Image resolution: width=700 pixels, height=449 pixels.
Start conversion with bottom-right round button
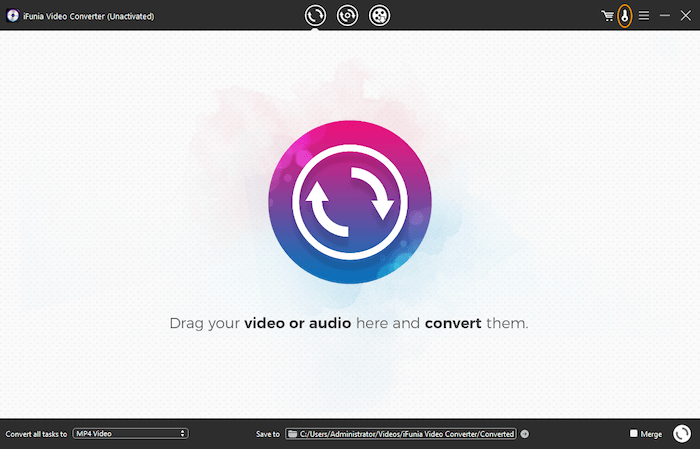click(682, 433)
